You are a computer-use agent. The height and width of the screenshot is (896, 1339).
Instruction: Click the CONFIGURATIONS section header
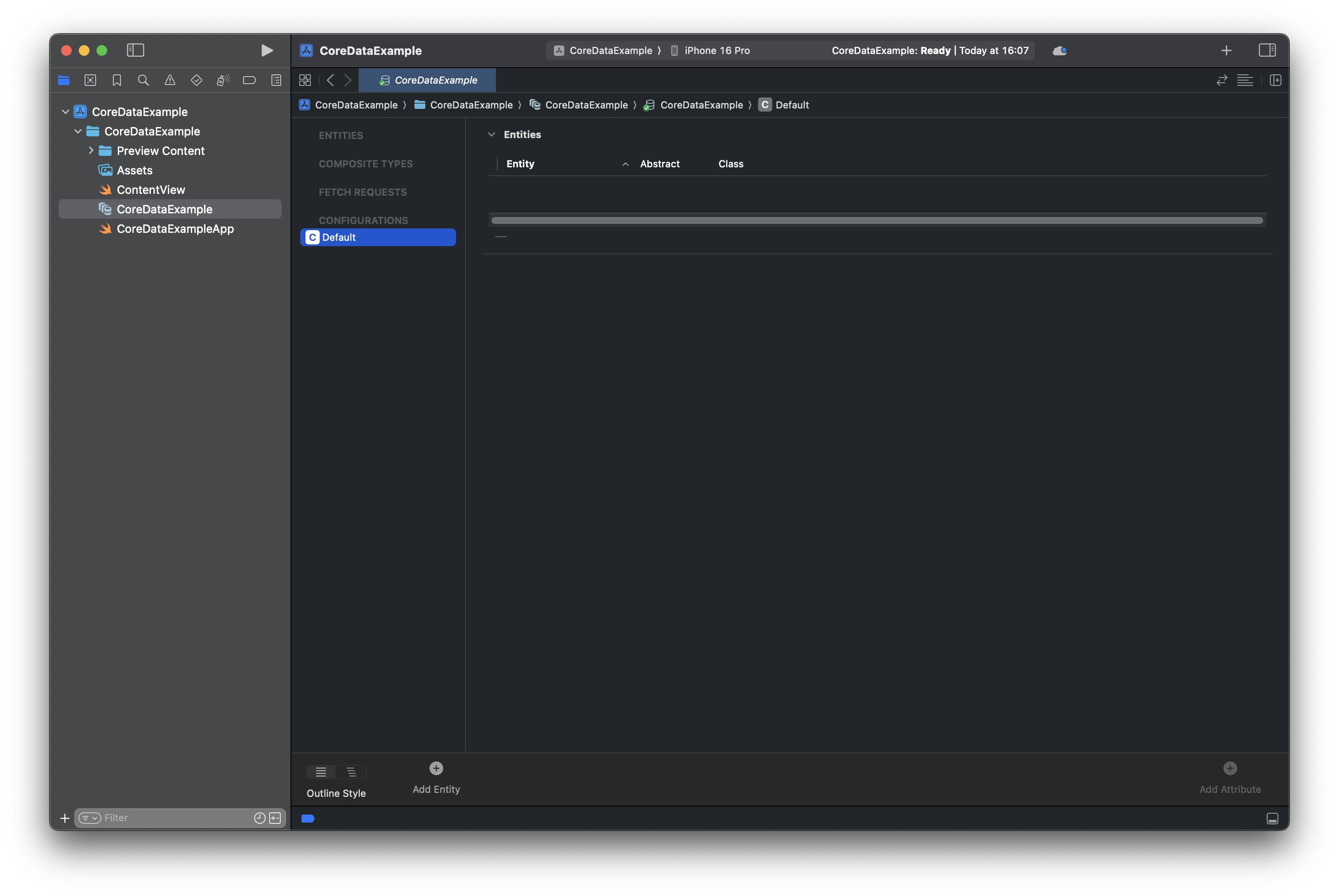coord(363,220)
